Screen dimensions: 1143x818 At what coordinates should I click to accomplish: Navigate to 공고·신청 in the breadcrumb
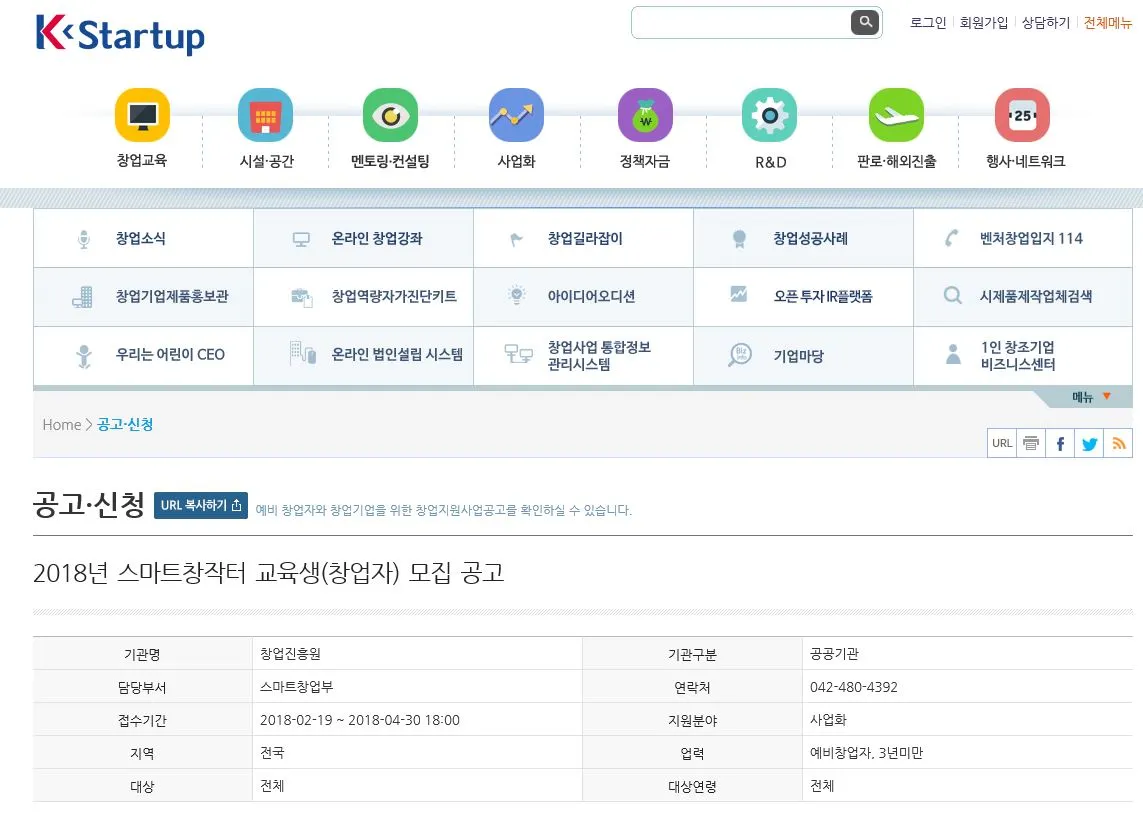coord(125,424)
